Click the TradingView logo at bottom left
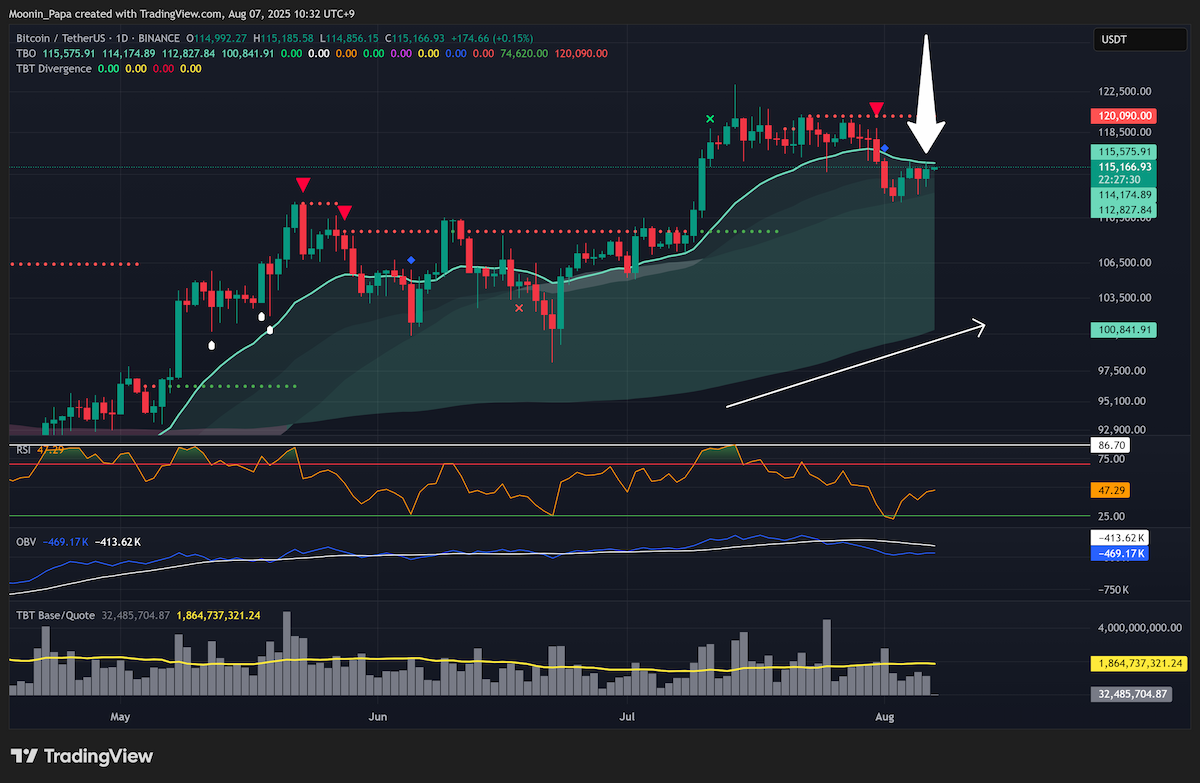1200x783 pixels. (x=82, y=756)
